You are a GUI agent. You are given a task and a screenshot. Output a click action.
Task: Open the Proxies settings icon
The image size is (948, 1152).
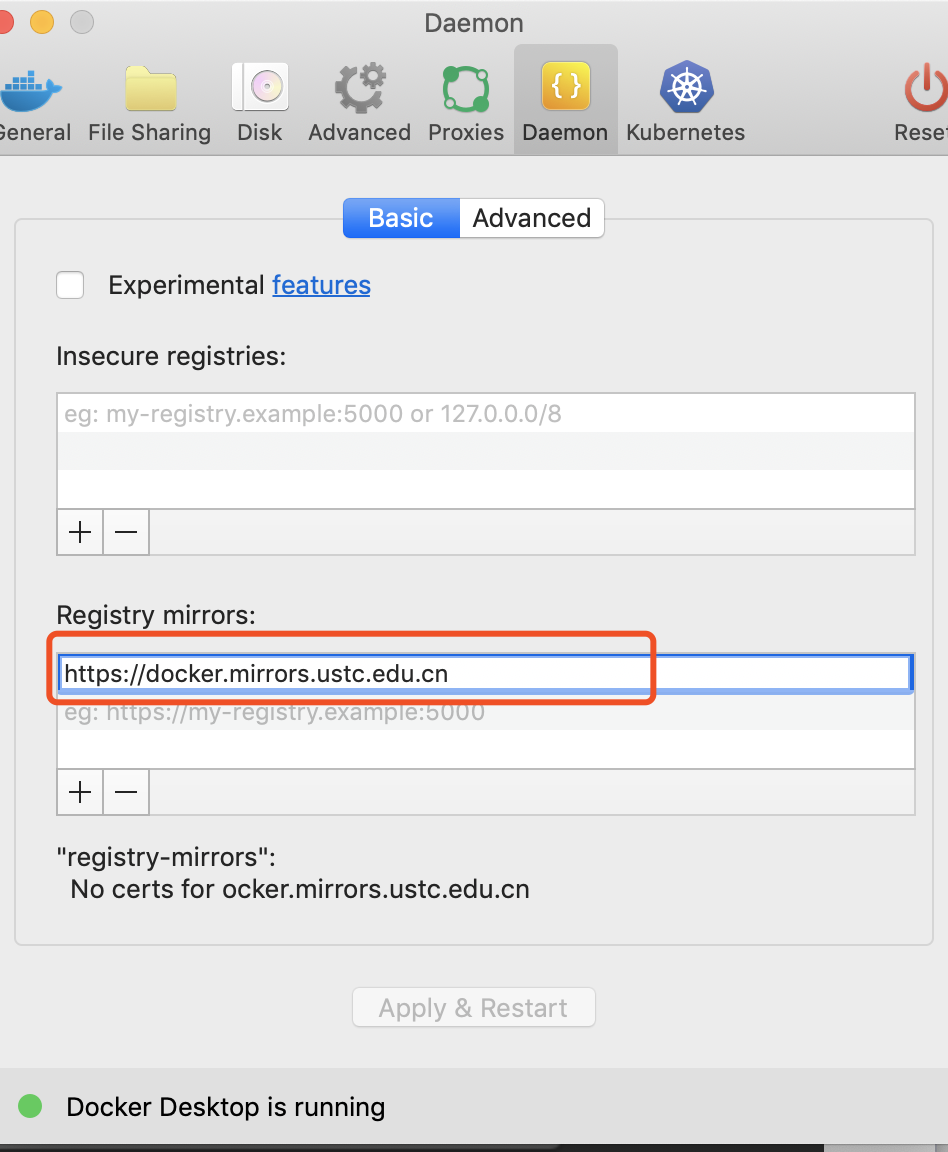tap(466, 90)
